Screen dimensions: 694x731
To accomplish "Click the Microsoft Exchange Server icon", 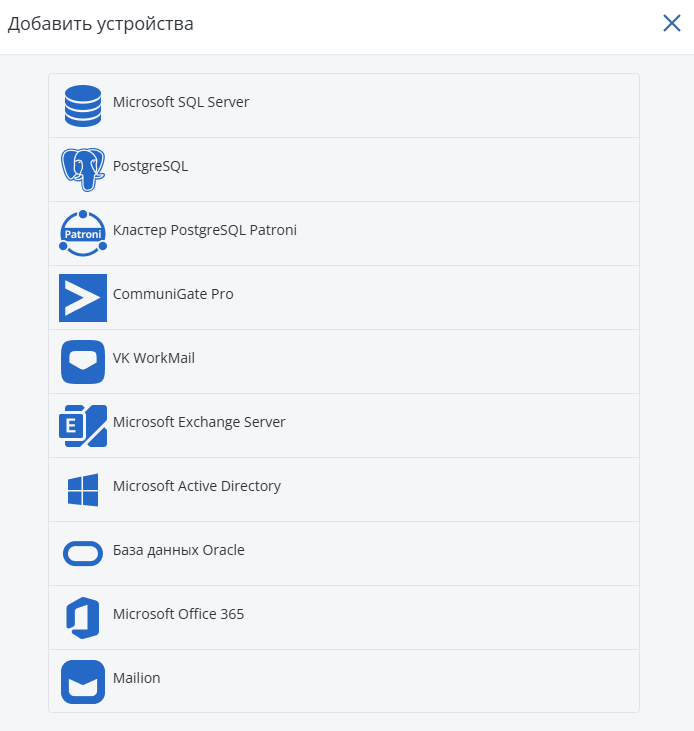I will pos(83,426).
